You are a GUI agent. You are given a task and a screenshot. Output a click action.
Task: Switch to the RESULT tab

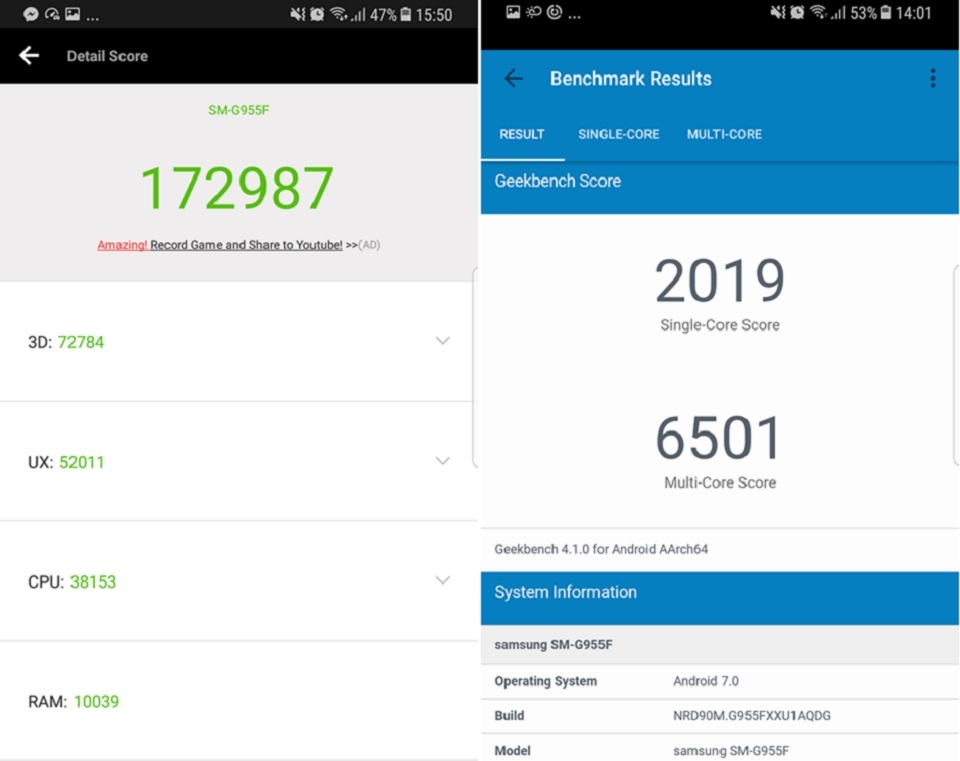coord(522,134)
